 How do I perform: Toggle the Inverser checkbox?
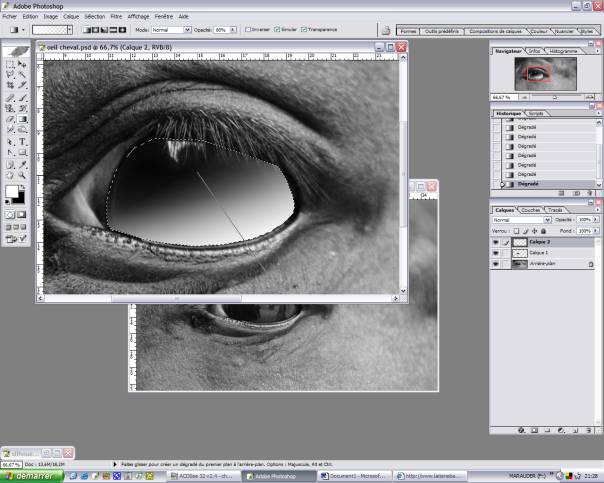[x=248, y=30]
